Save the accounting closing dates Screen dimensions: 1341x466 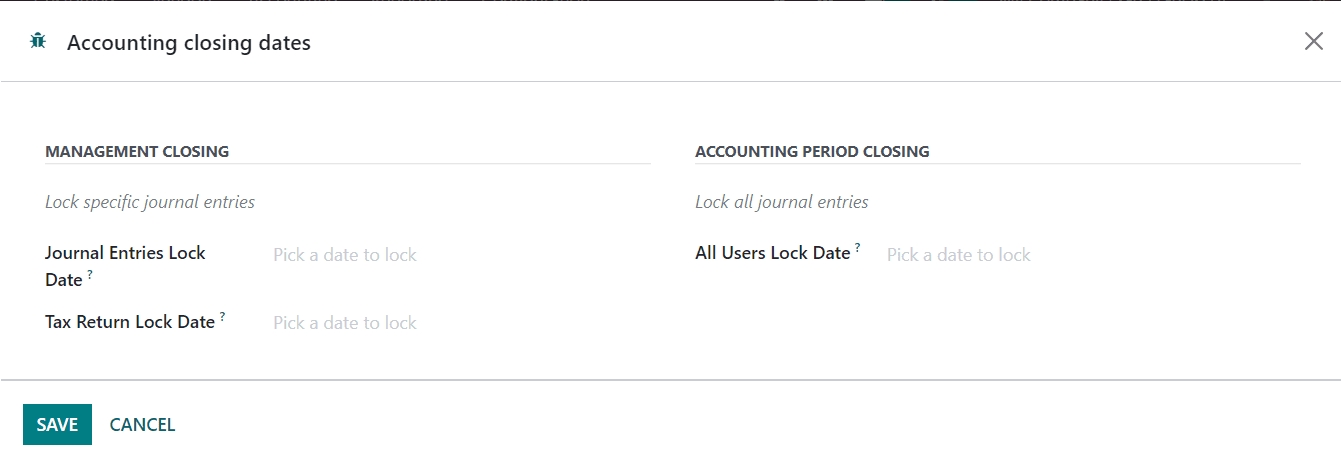pyautogui.click(x=57, y=424)
